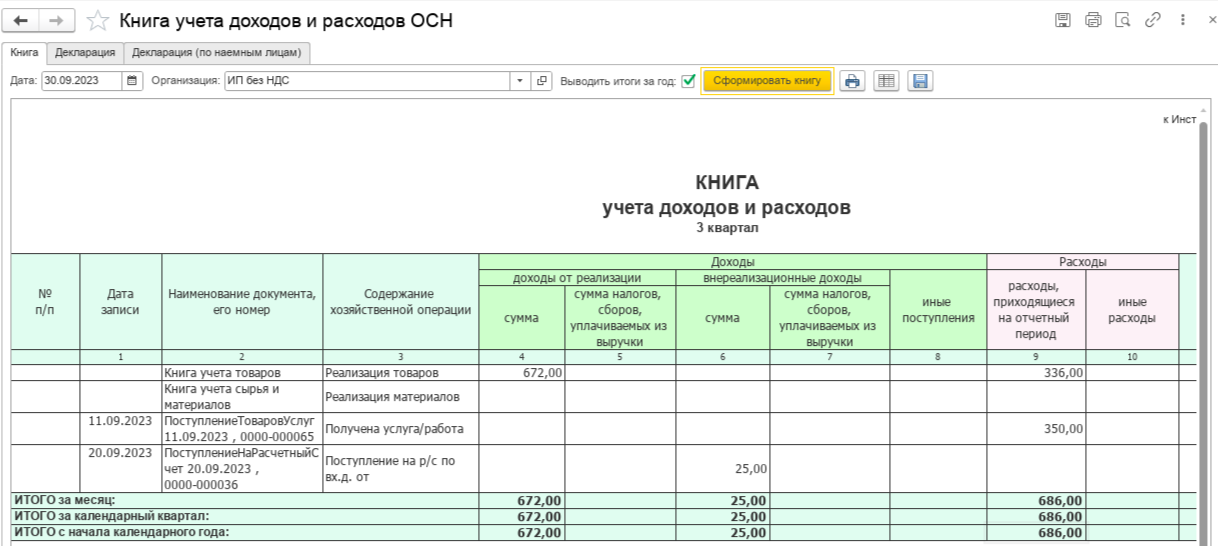1218x546 pixels.
Task: Click the 'Сформировать книгу' button
Action: point(767,82)
